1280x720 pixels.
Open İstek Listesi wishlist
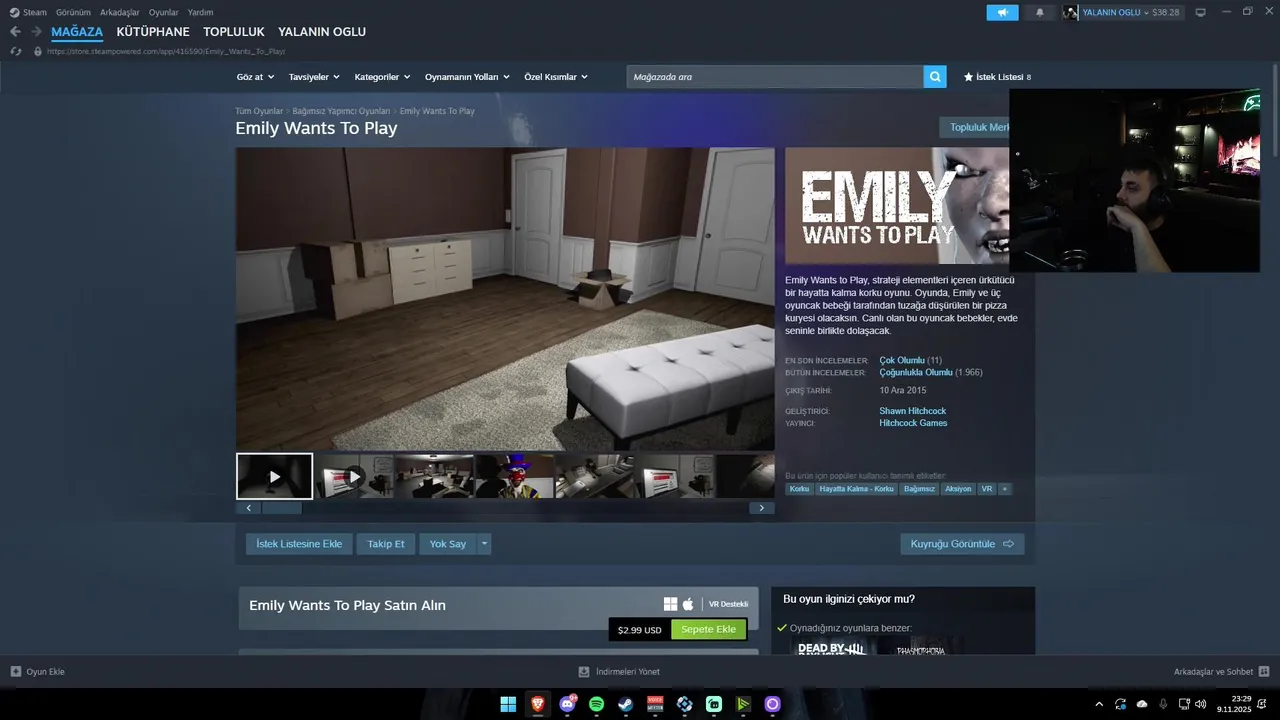(997, 77)
